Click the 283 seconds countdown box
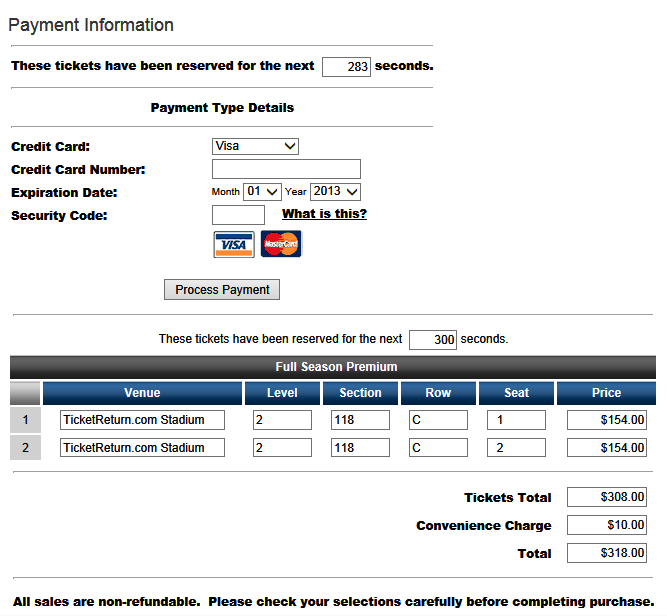The height and width of the screenshot is (616, 667). pos(346,67)
